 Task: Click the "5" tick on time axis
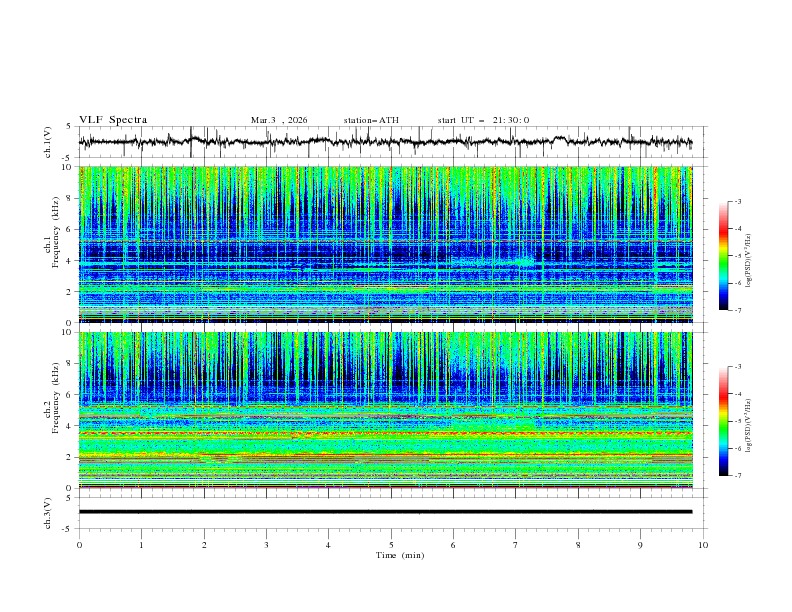click(x=391, y=545)
